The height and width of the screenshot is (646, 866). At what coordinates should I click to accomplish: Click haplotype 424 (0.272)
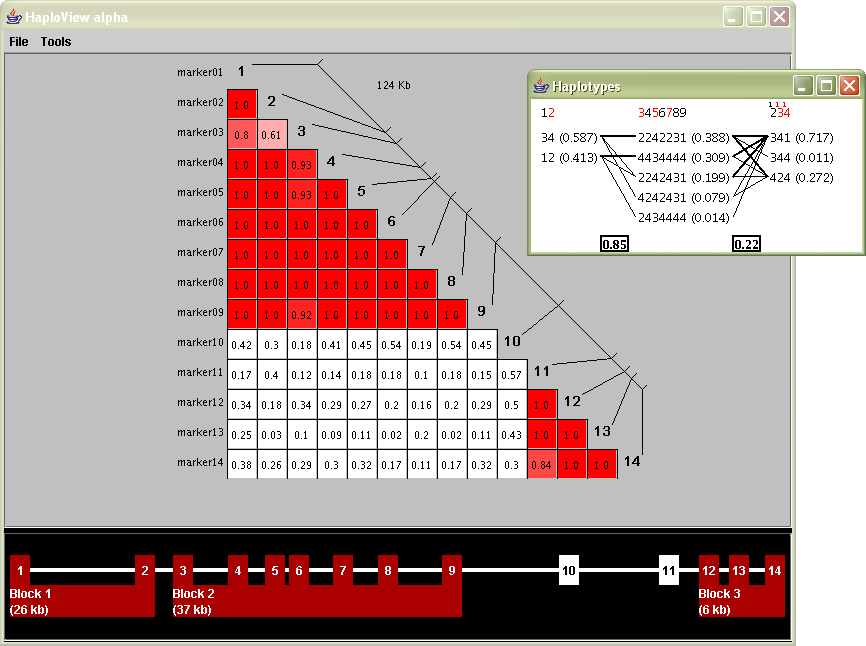coord(802,178)
